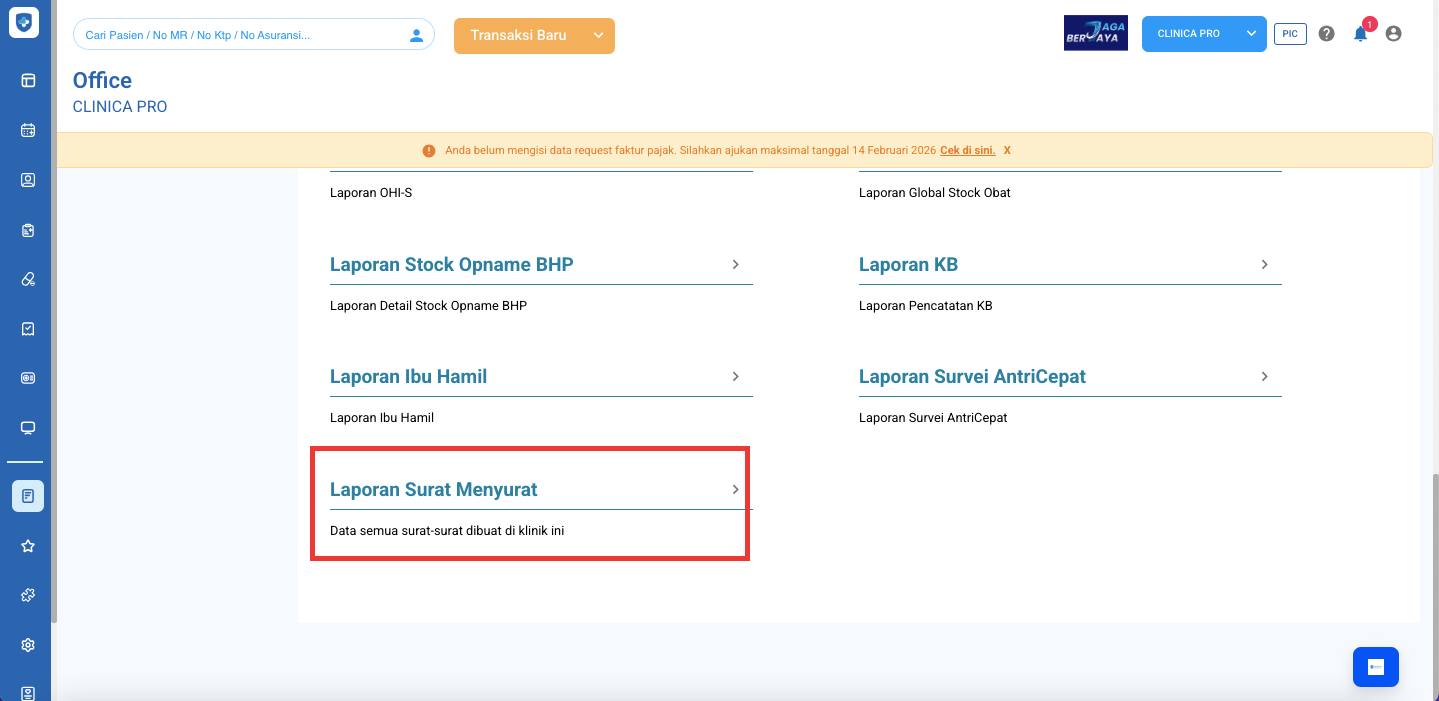Expand the CLINICA PRO clinic dropdown

(x=1251, y=34)
